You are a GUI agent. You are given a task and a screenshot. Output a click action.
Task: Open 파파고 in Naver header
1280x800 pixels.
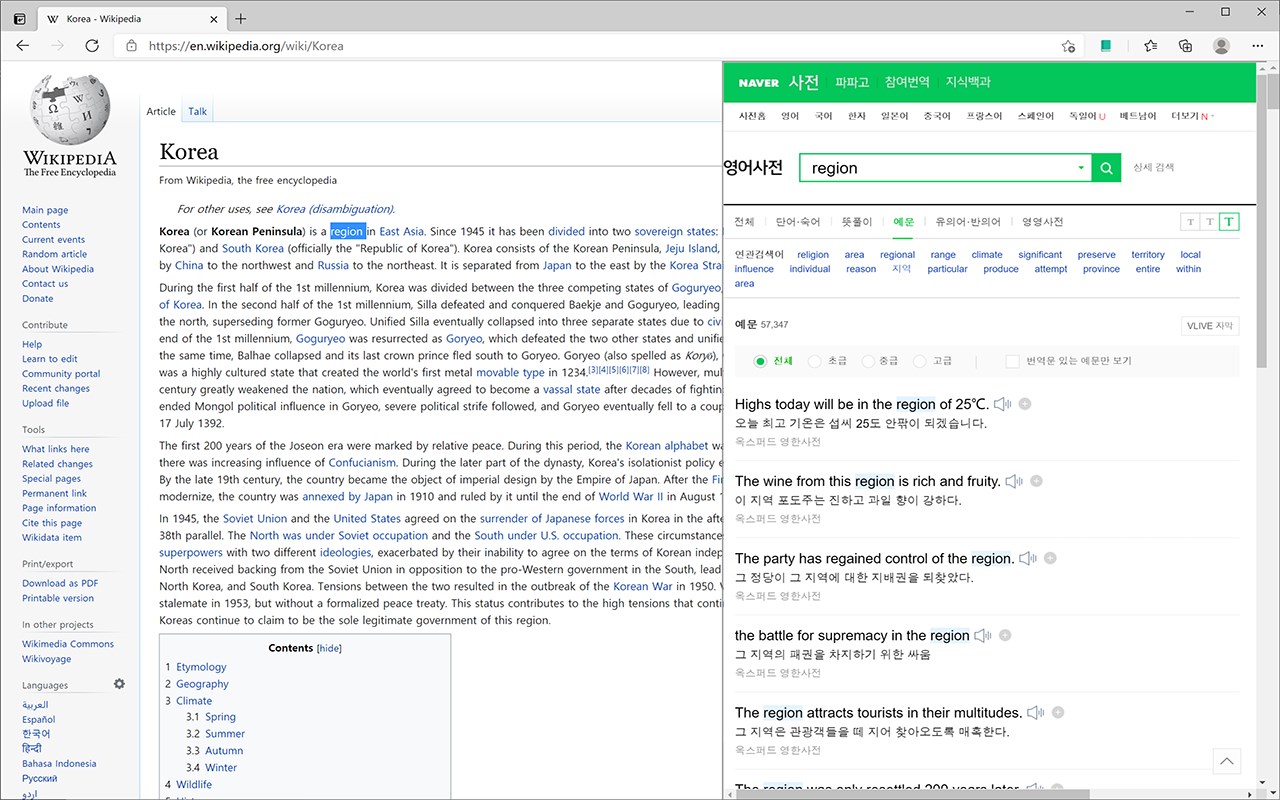pos(852,82)
